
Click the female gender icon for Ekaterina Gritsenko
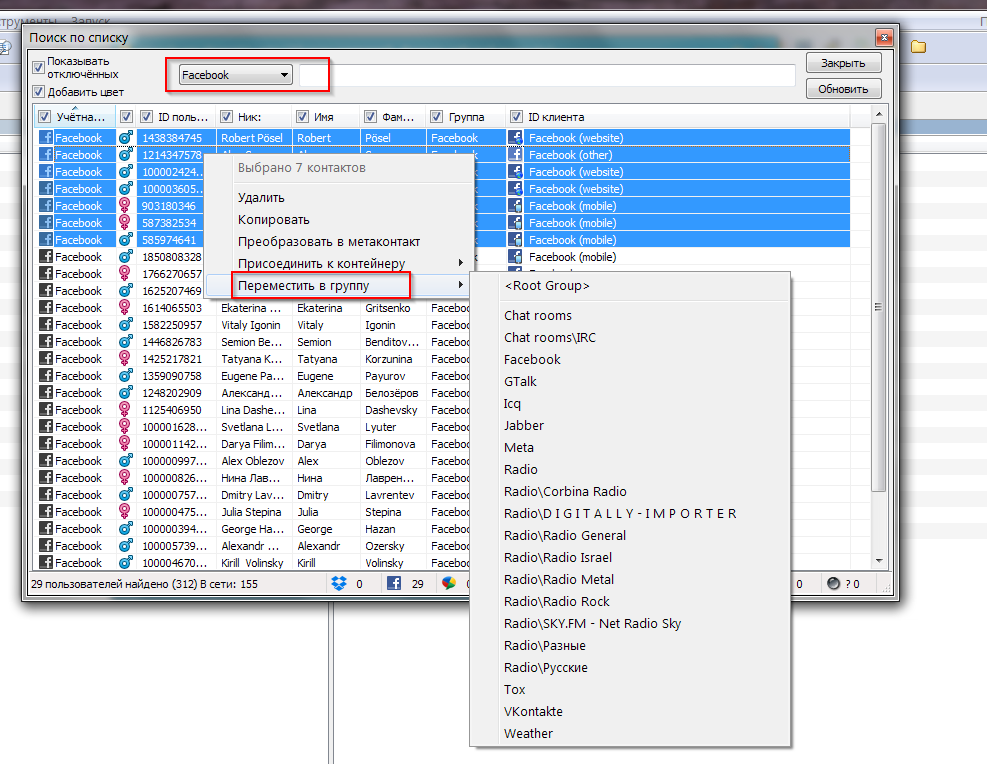125,307
